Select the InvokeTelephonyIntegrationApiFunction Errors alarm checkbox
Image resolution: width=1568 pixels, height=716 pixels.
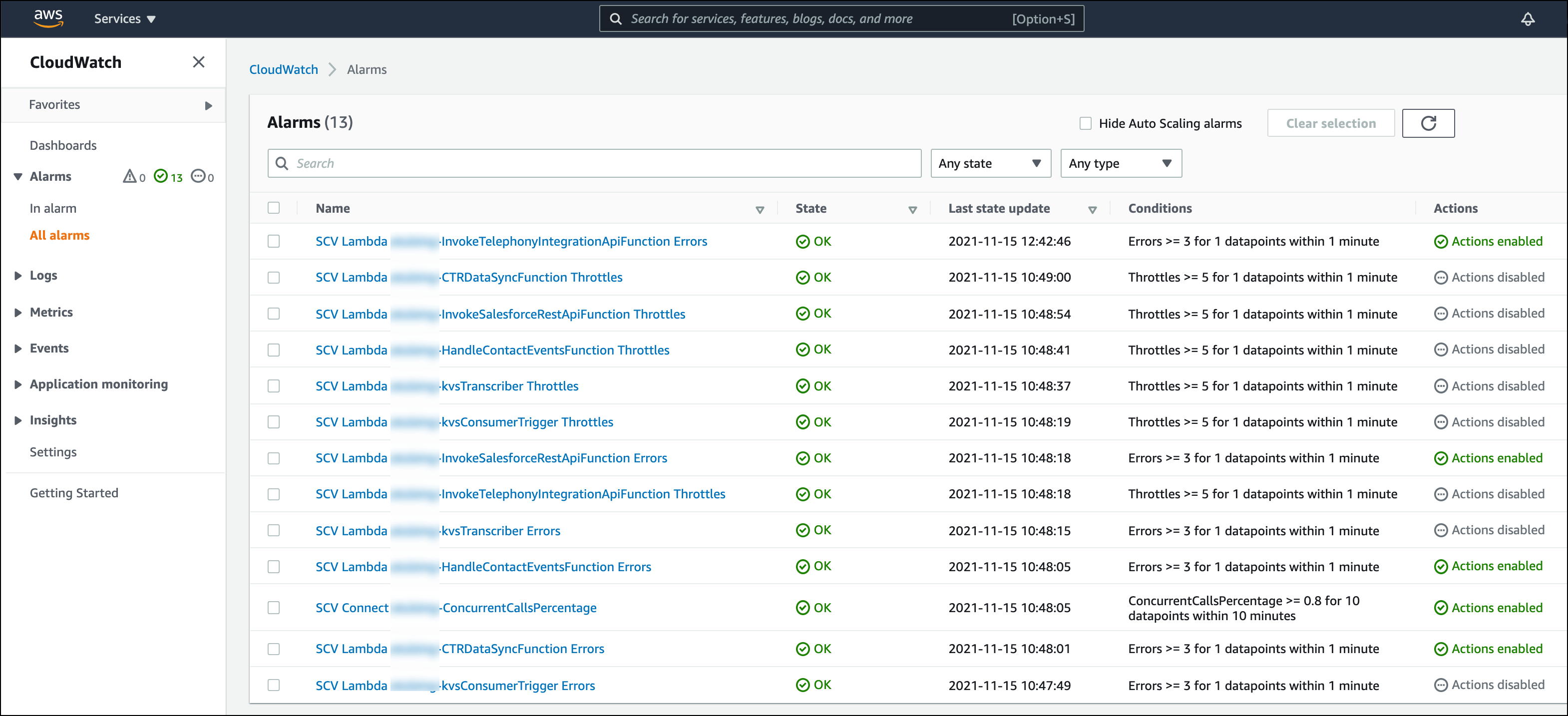tap(274, 242)
